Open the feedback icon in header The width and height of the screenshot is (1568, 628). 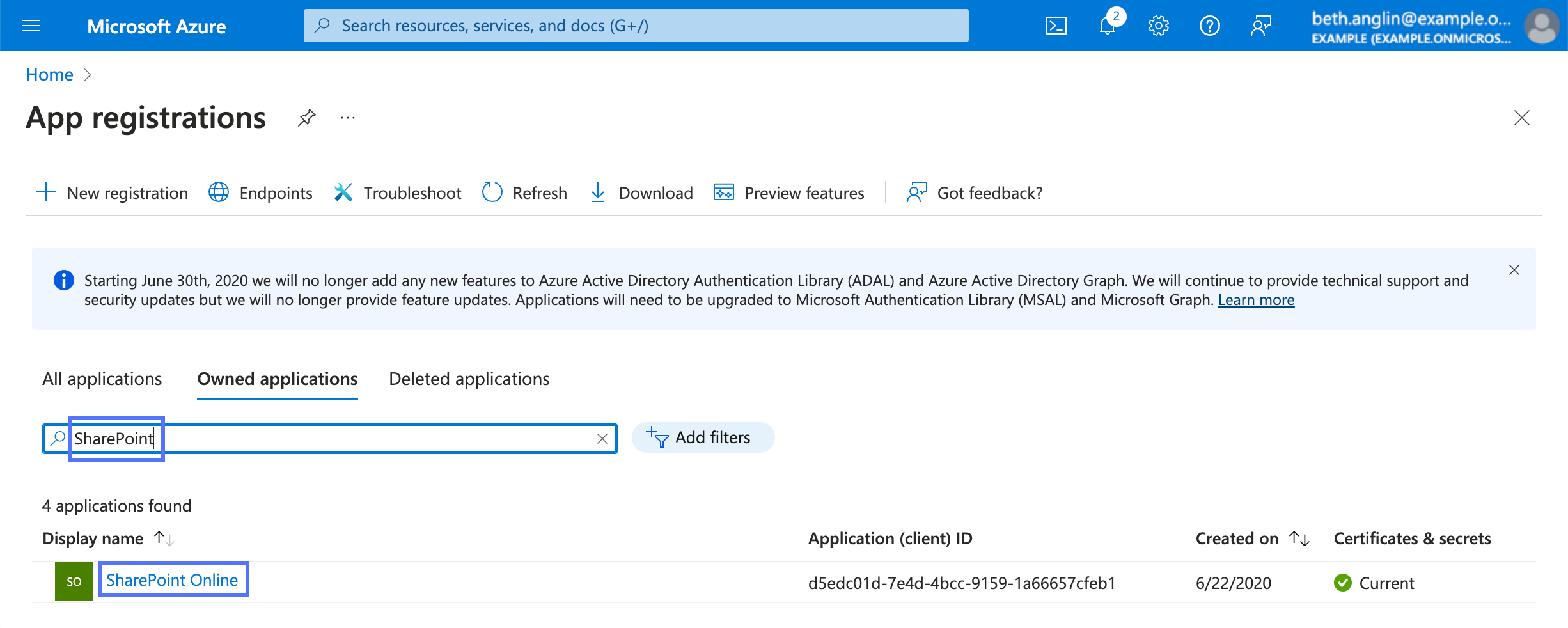1260,26
